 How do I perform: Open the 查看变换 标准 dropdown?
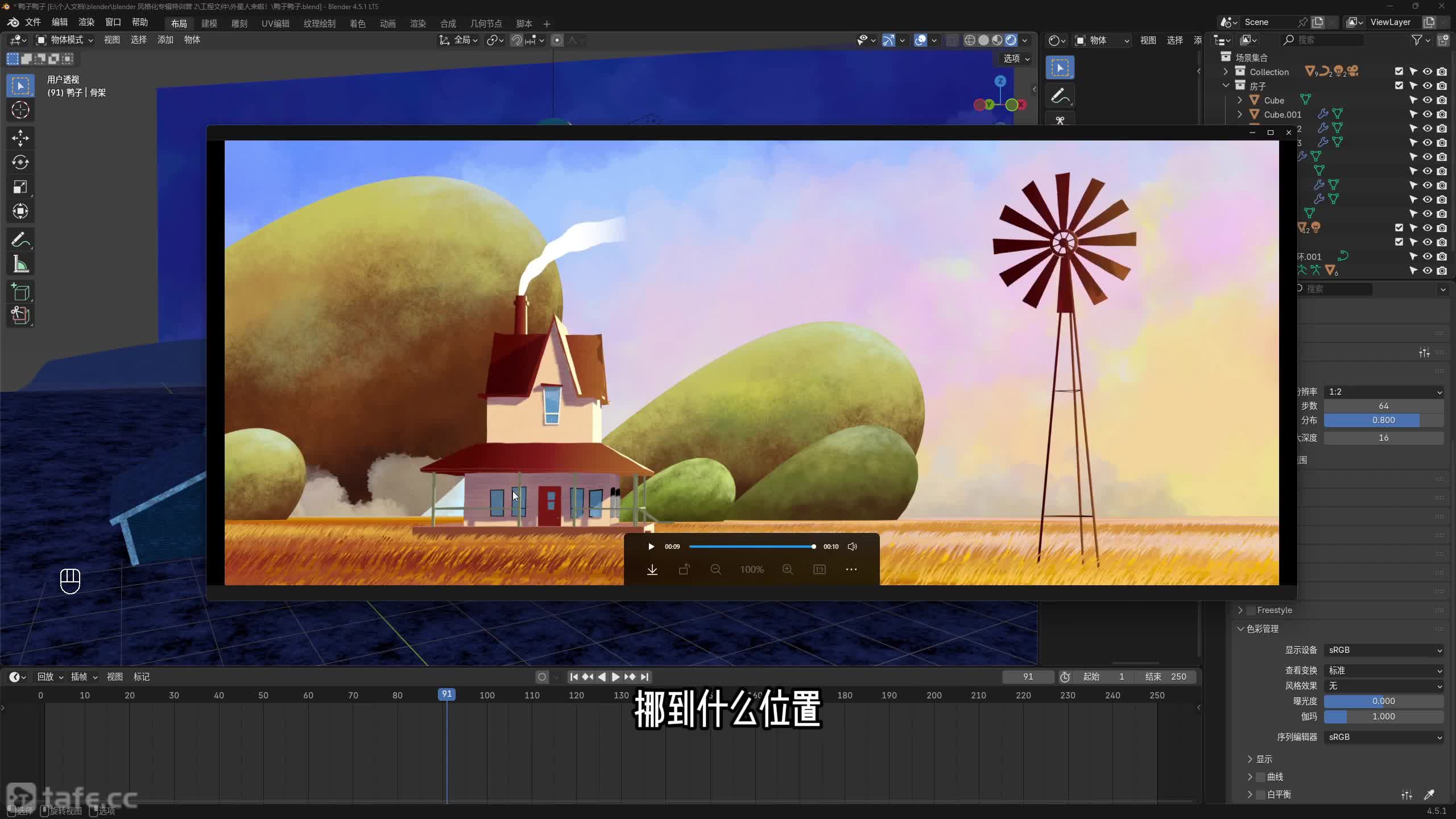pyautogui.click(x=1384, y=671)
